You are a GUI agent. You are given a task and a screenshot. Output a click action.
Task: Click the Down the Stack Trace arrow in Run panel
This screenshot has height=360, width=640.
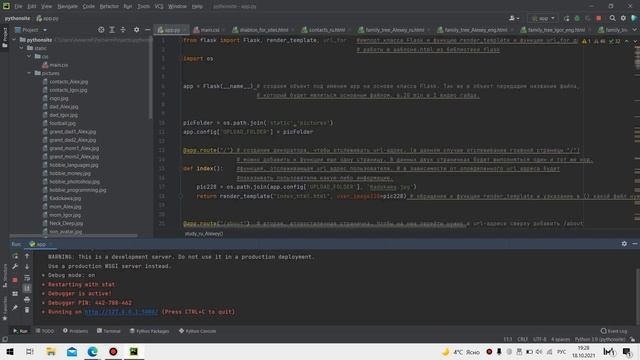pos(27,267)
